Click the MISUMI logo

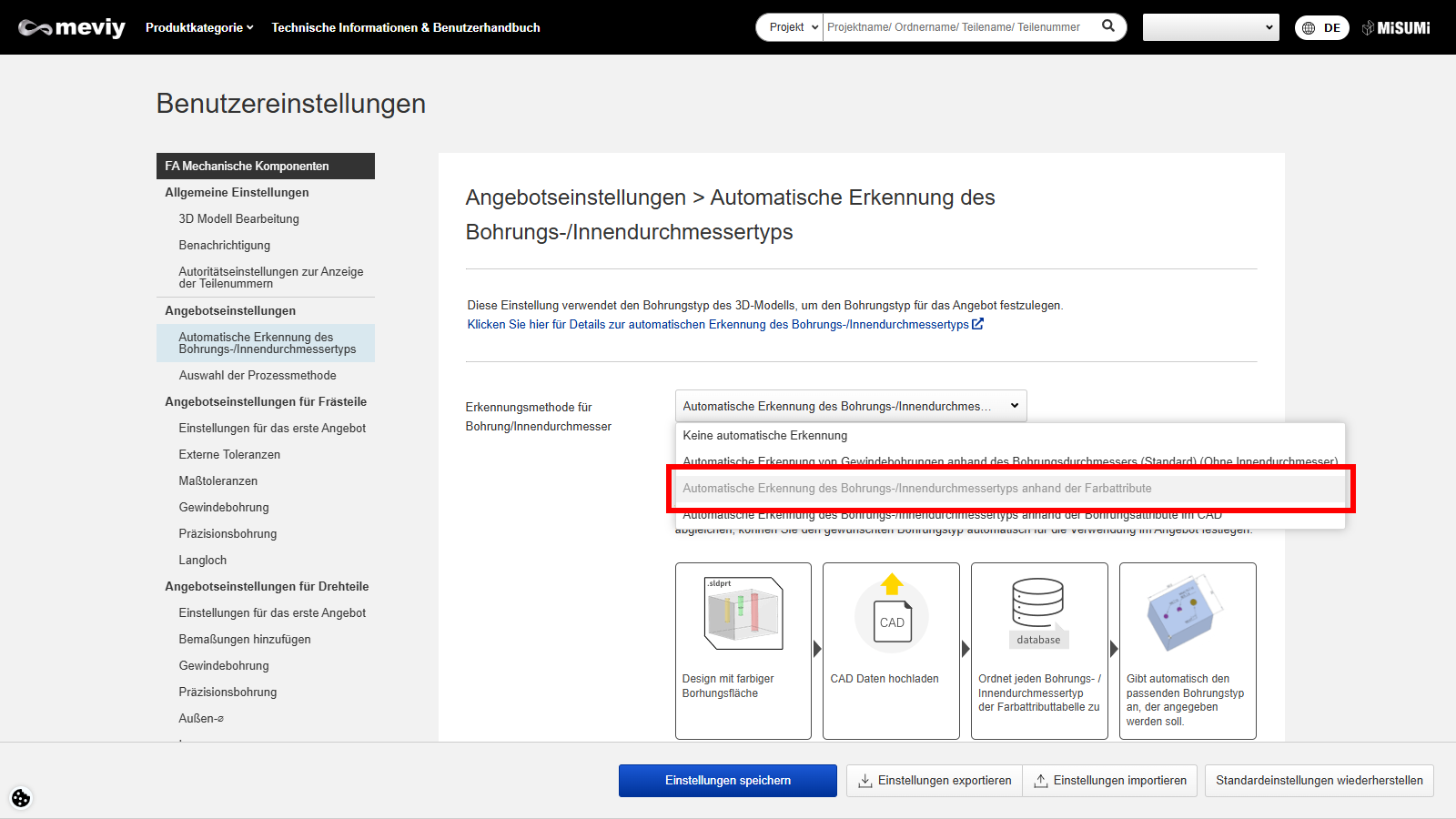[1396, 27]
